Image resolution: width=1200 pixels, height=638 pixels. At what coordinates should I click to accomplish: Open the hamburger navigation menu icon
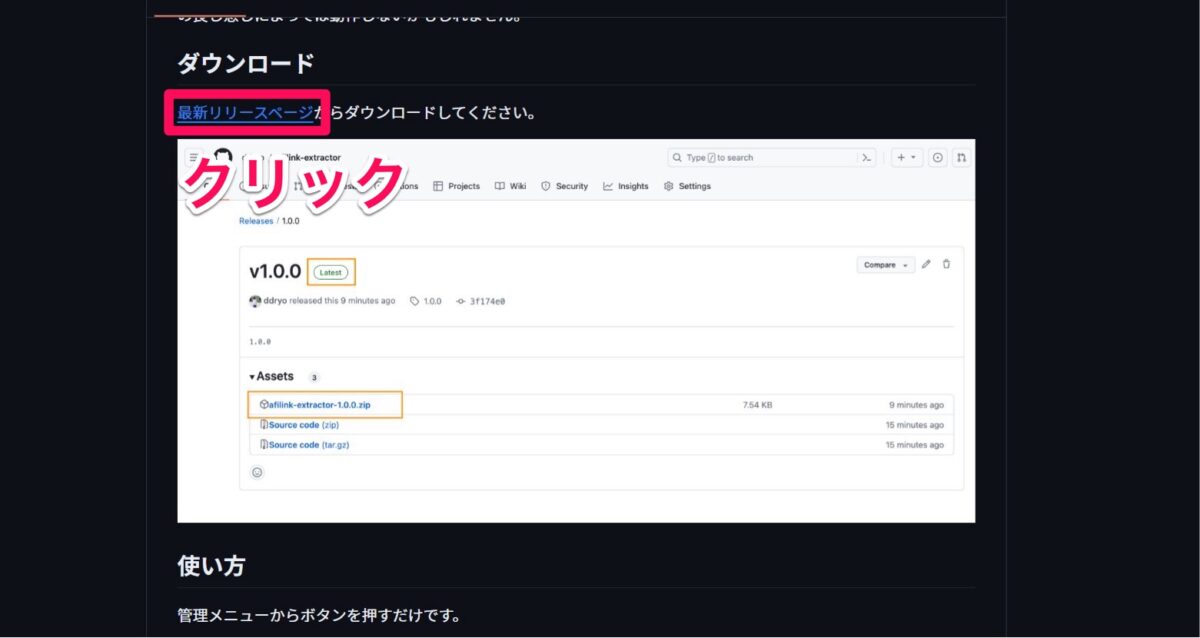[x=191, y=157]
